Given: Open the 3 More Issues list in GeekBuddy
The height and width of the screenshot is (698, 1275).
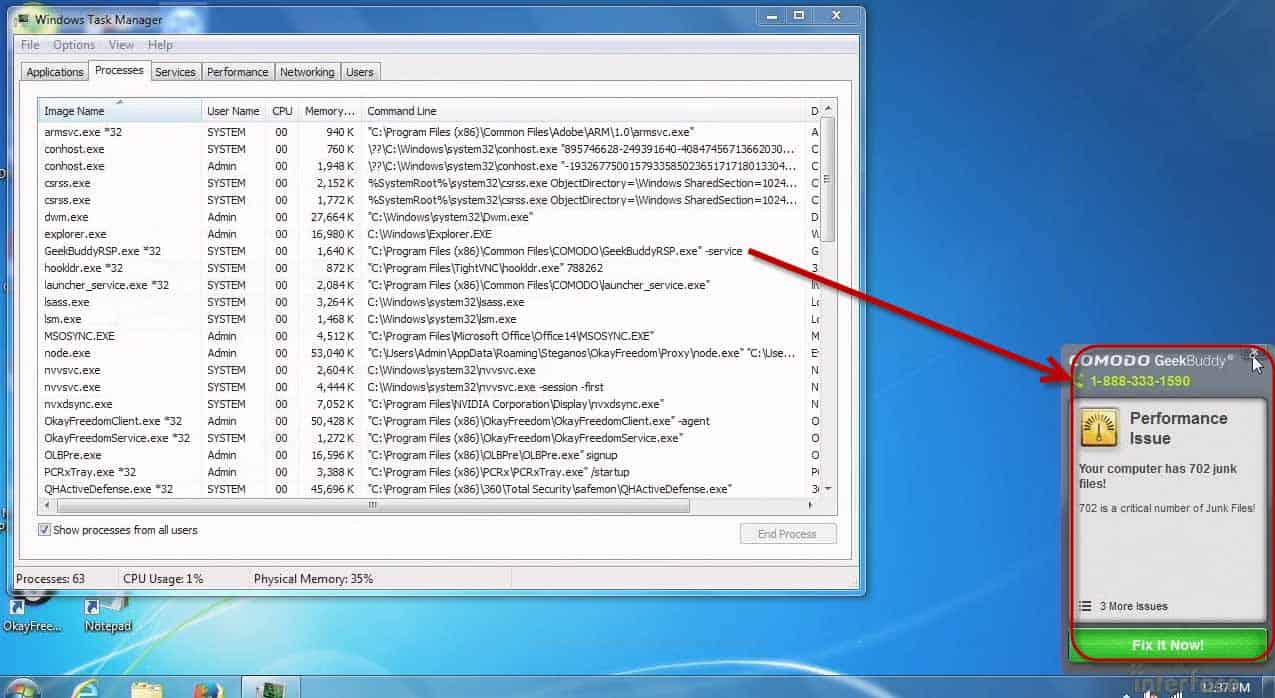Looking at the screenshot, I should pyautogui.click(x=1124, y=606).
